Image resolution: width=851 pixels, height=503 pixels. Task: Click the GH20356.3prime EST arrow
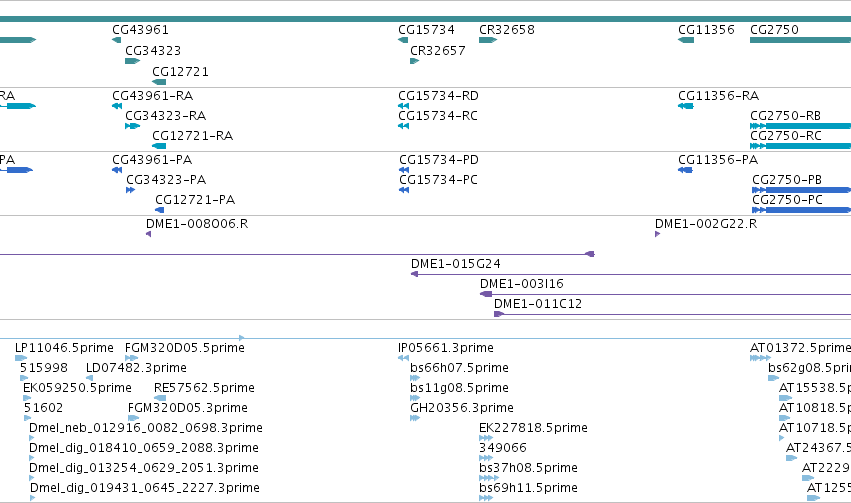tap(415, 418)
